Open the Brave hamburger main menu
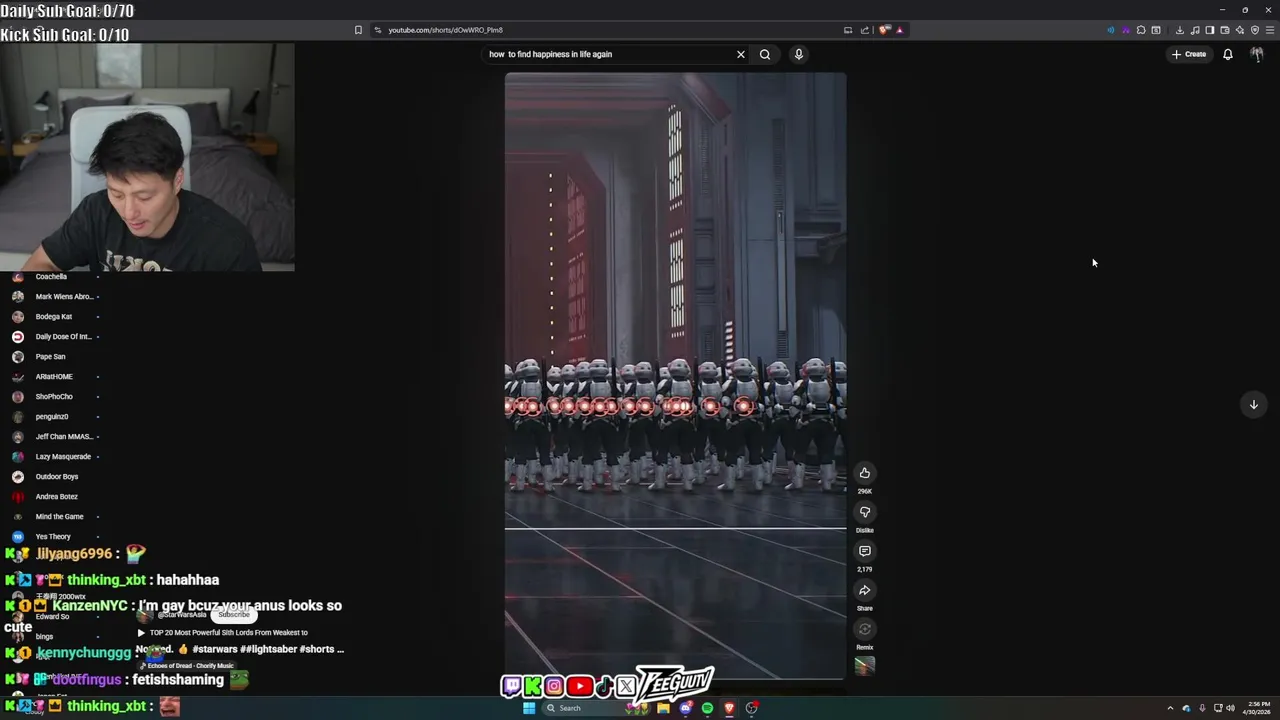This screenshot has height=720, width=1280. tap(1270, 30)
